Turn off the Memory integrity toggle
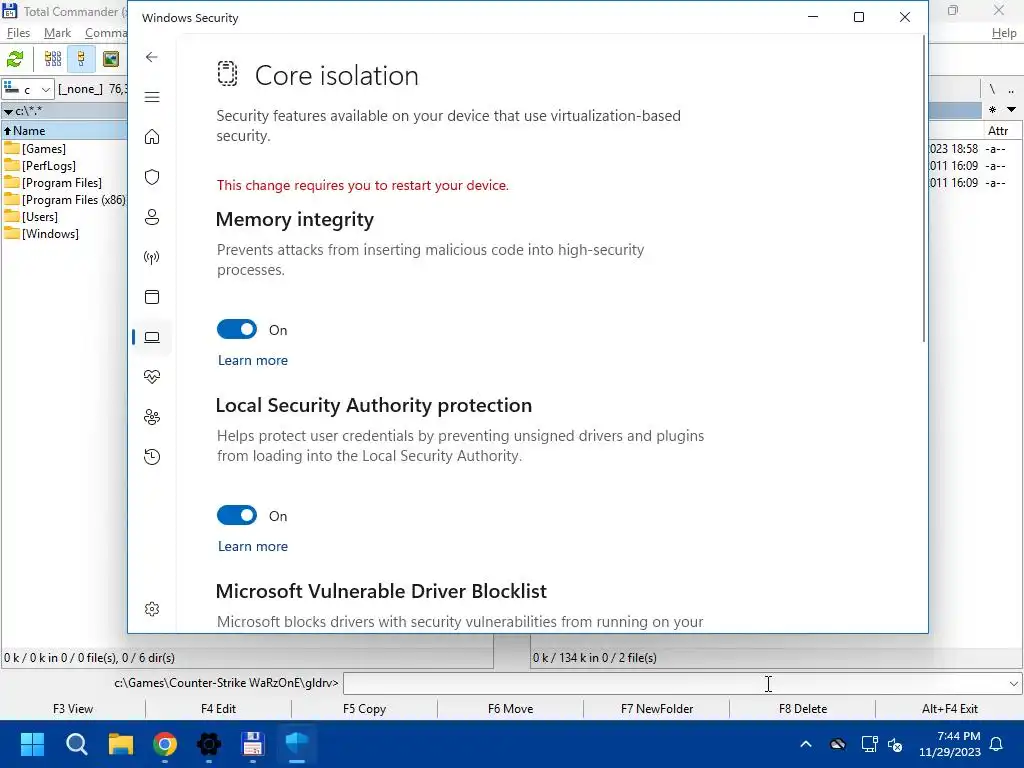The image size is (1024, 768). pos(237,330)
